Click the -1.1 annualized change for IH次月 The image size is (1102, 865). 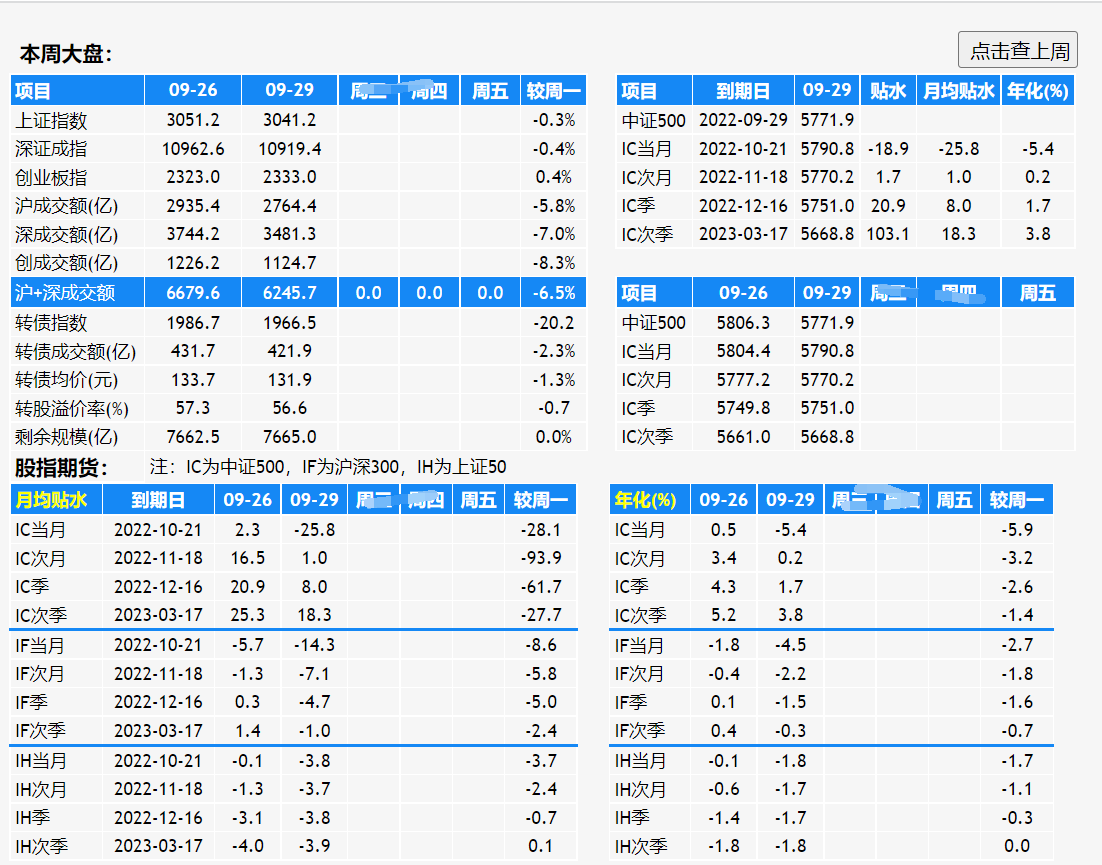point(1017,789)
